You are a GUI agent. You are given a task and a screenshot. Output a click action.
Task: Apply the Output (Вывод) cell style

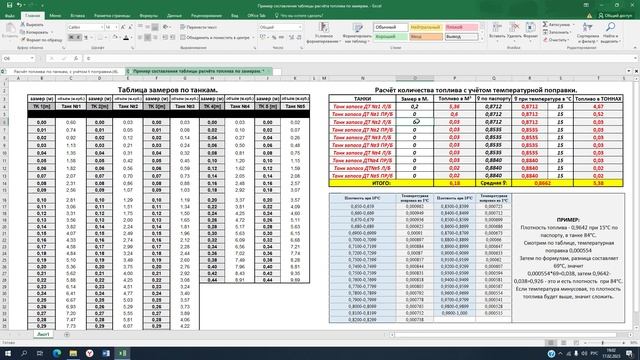pyautogui.click(x=461, y=37)
